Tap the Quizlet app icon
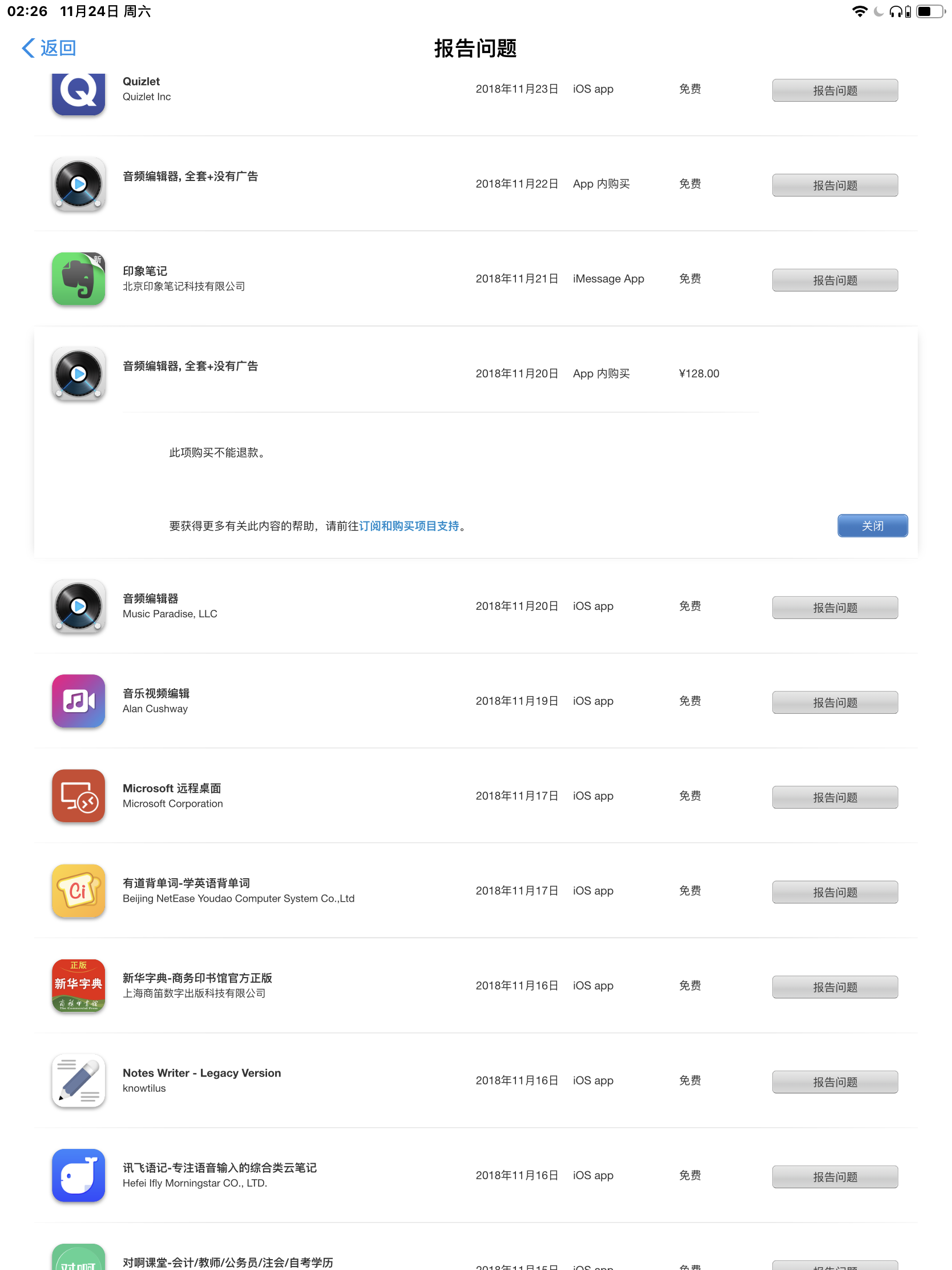Screen dimensions: 952x1270 (x=78, y=92)
